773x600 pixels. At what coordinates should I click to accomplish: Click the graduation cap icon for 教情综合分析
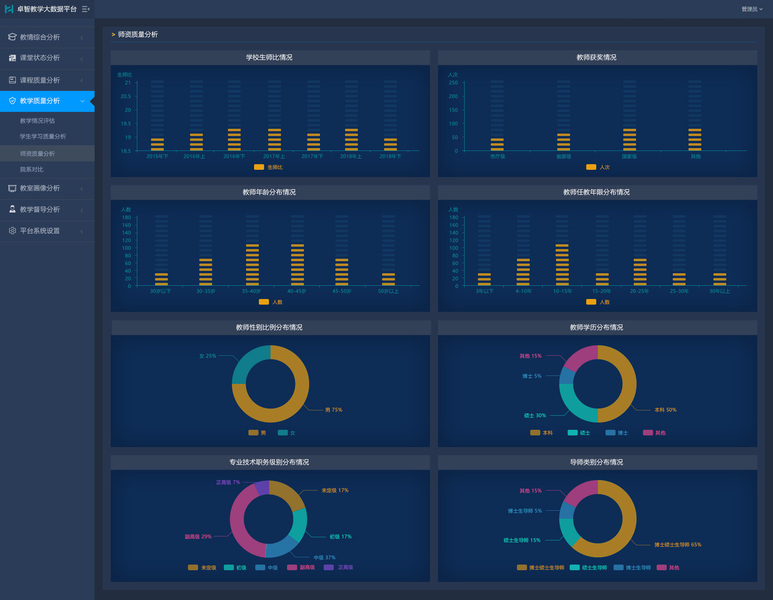coord(12,37)
